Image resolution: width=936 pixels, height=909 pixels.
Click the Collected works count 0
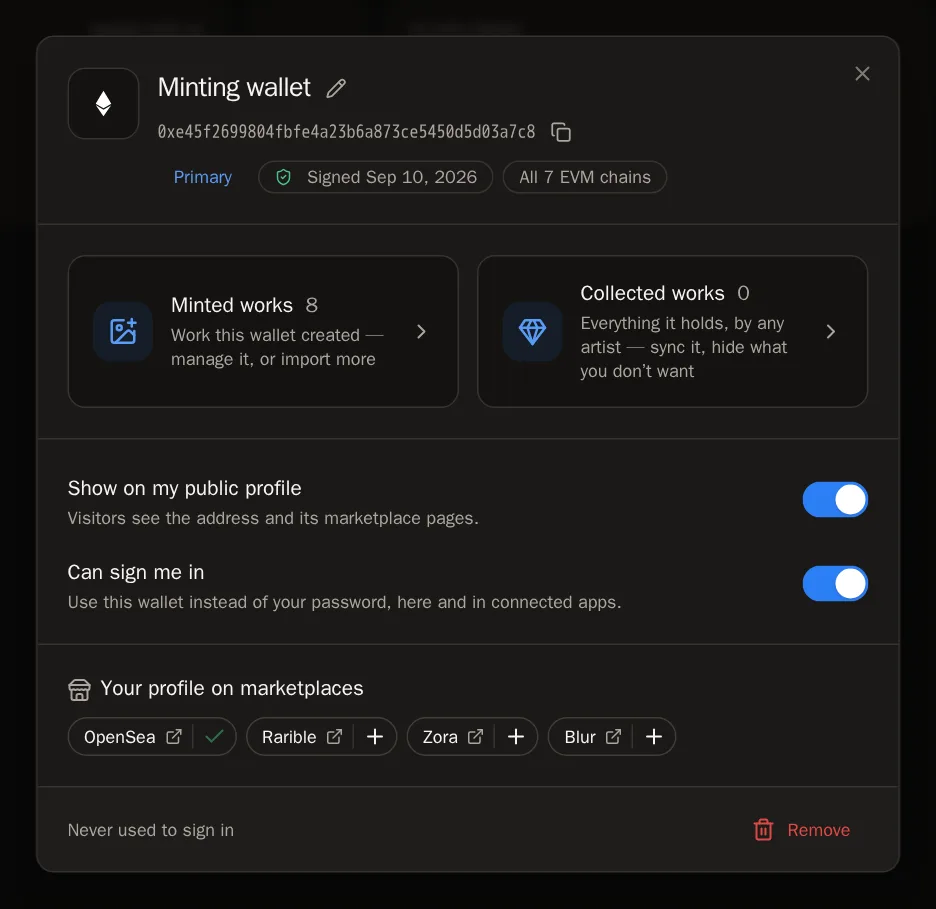coord(743,293)
